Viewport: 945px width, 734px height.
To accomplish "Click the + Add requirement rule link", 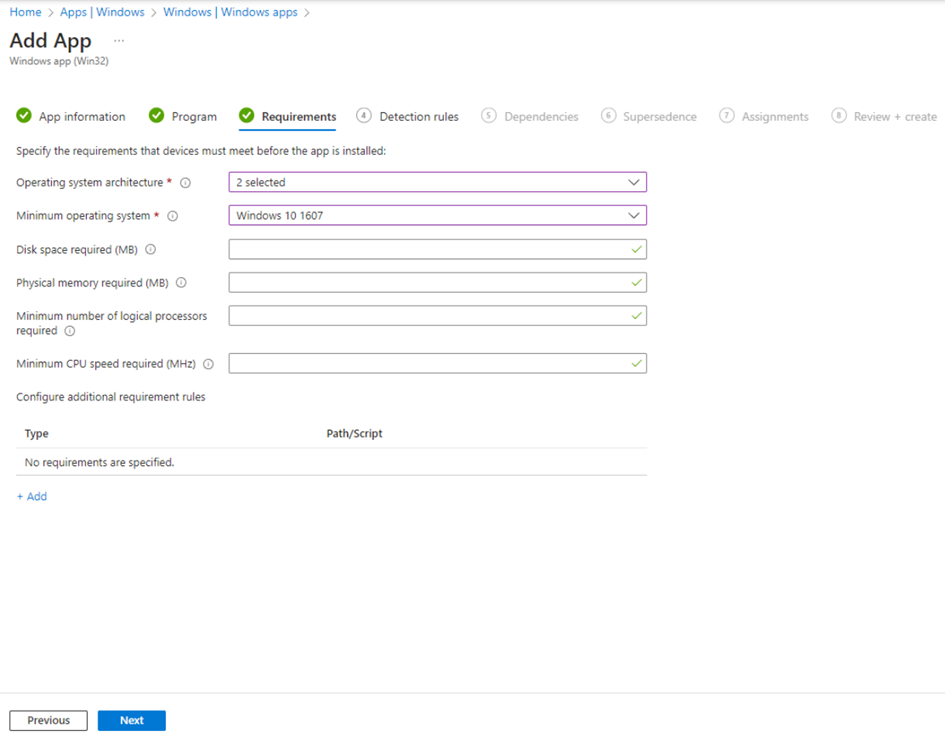I will [32, 496].
